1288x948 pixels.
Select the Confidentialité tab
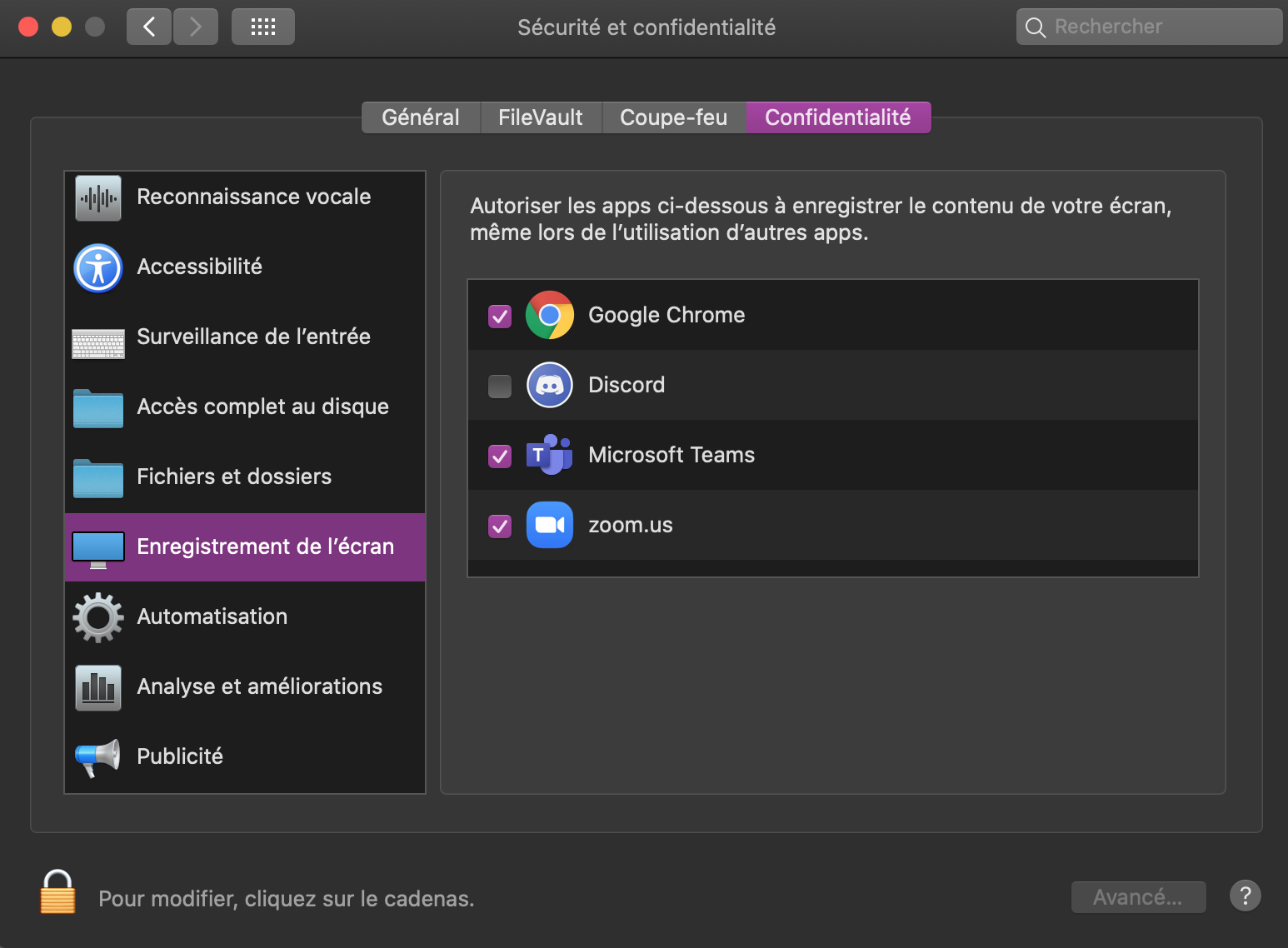tap(838, 117)
